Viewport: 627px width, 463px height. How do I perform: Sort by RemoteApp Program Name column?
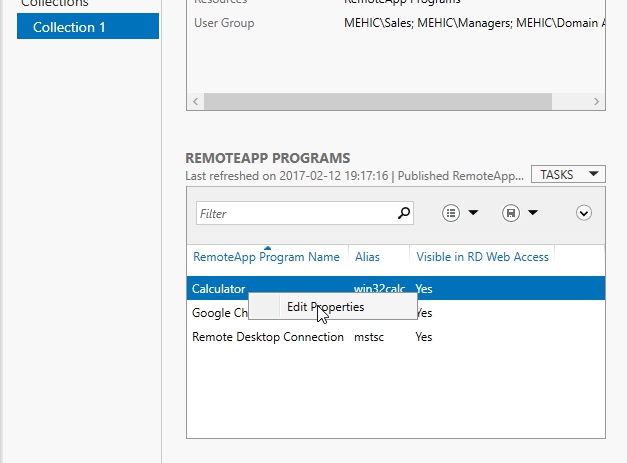click(x=266, y=257)
